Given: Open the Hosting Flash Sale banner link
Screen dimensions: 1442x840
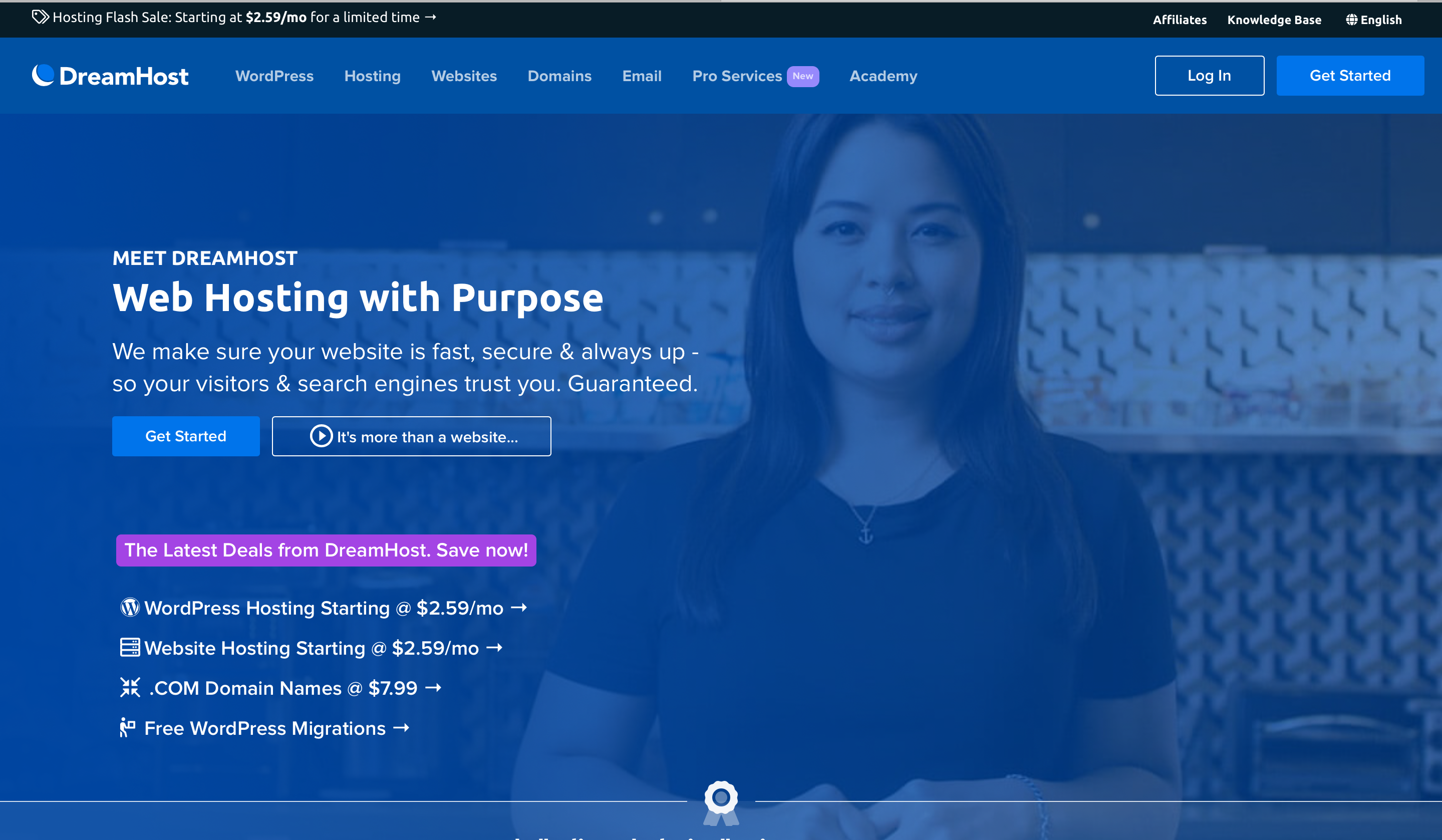Looking at the screenshot, I should 234,17.
